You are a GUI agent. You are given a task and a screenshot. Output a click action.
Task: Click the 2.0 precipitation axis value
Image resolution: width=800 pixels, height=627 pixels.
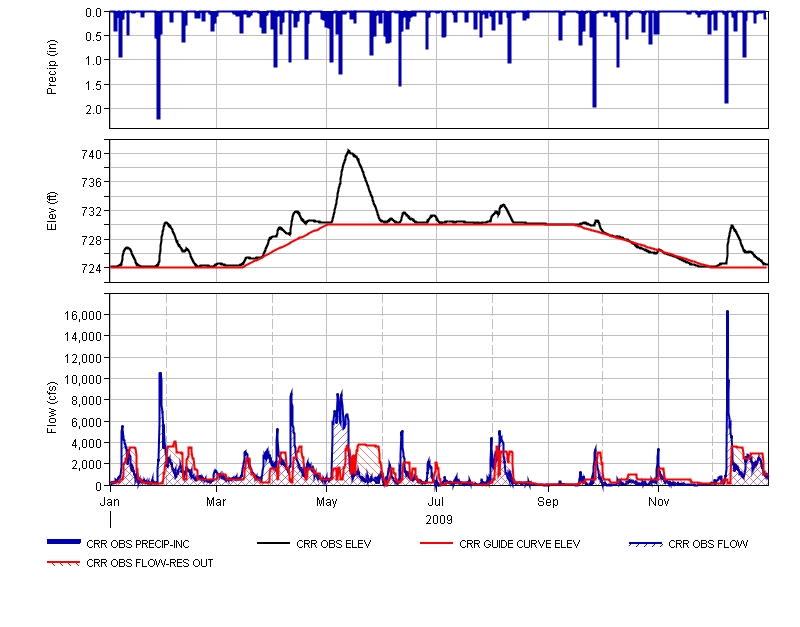[x=93, y=109]
